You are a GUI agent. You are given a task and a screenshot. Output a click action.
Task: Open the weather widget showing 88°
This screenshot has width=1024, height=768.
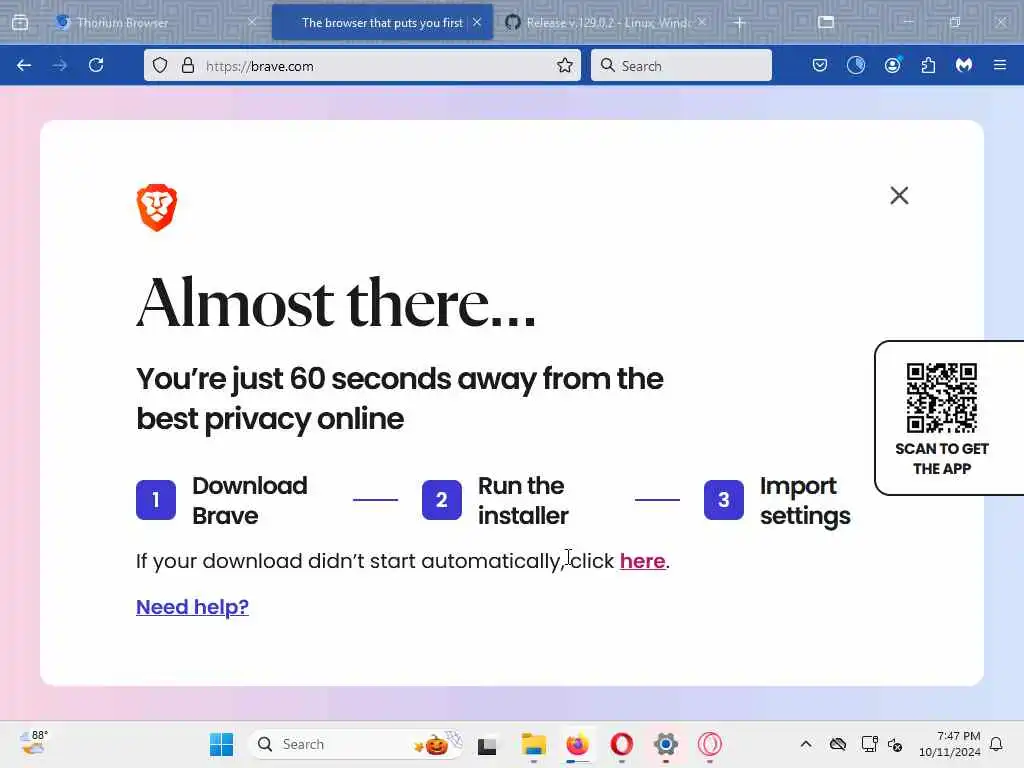(x=34, y=744)
